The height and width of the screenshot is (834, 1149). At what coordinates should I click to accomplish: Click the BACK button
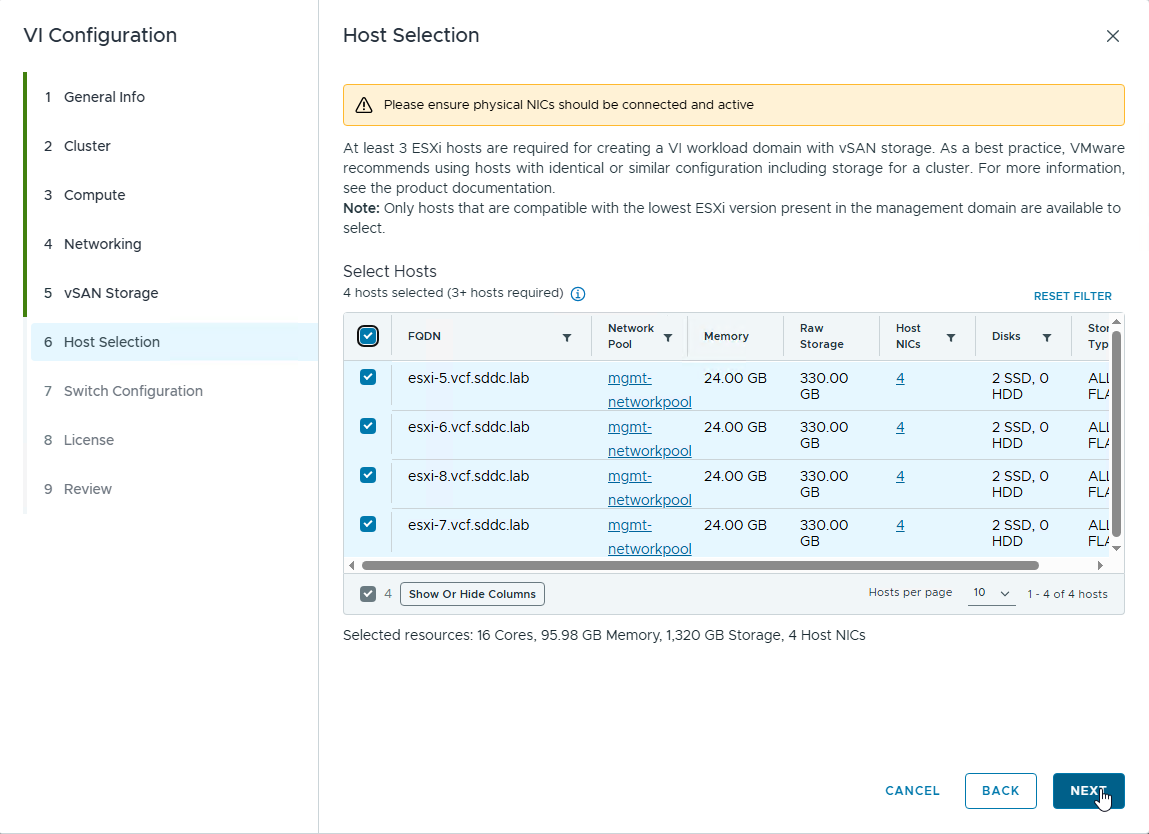[x=1000, y=791]
